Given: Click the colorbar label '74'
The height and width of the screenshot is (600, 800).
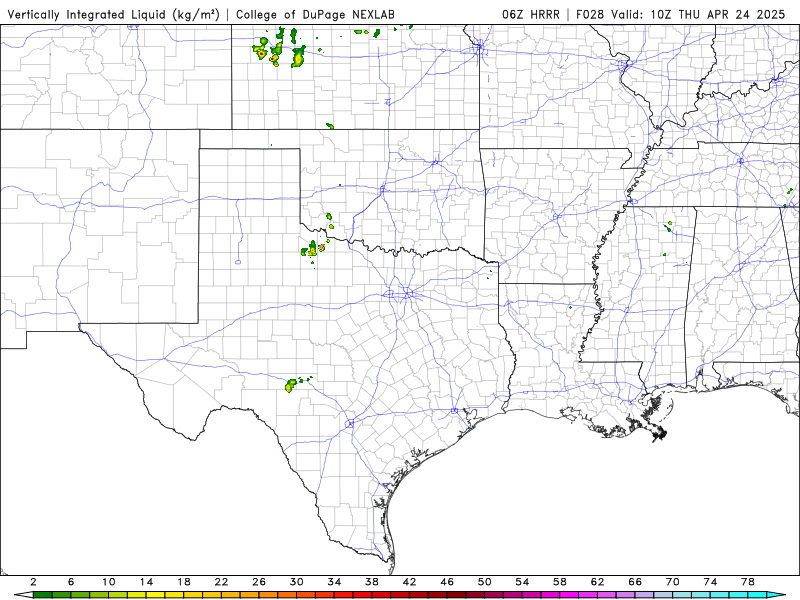Looking at the screenshot, I should point(710,582).
